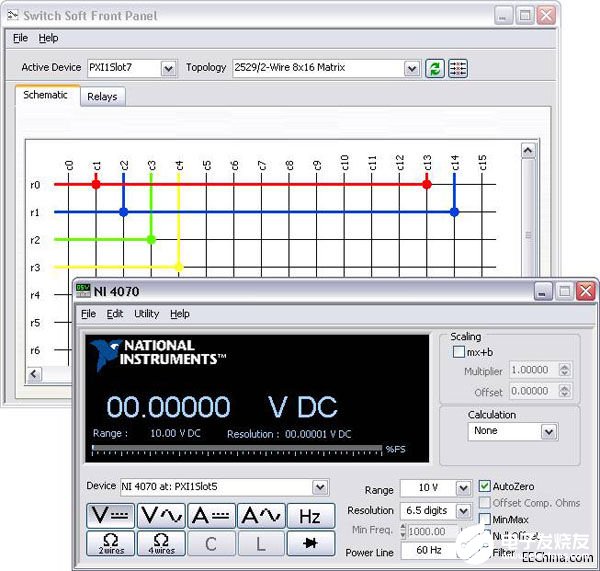Select inductance L measurement button

click(x=261, y=543)
